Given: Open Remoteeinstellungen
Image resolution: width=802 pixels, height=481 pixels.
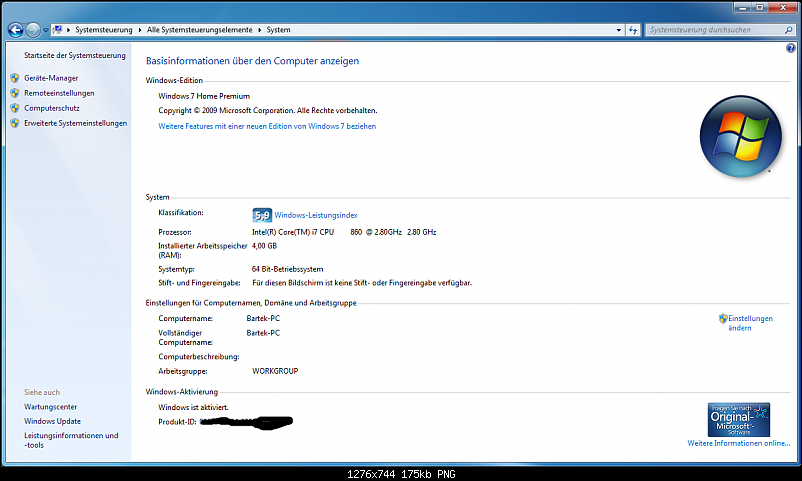Looking at the screenshot, I should coord(59,93).
